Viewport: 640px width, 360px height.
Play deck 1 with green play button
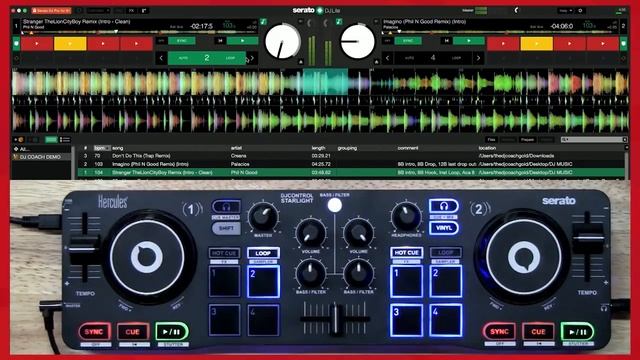coord(242,41)
